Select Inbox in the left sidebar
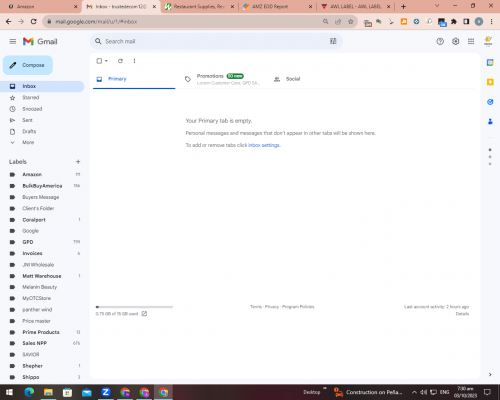Viewport: 500px width, 400px height. pos(42,86)
